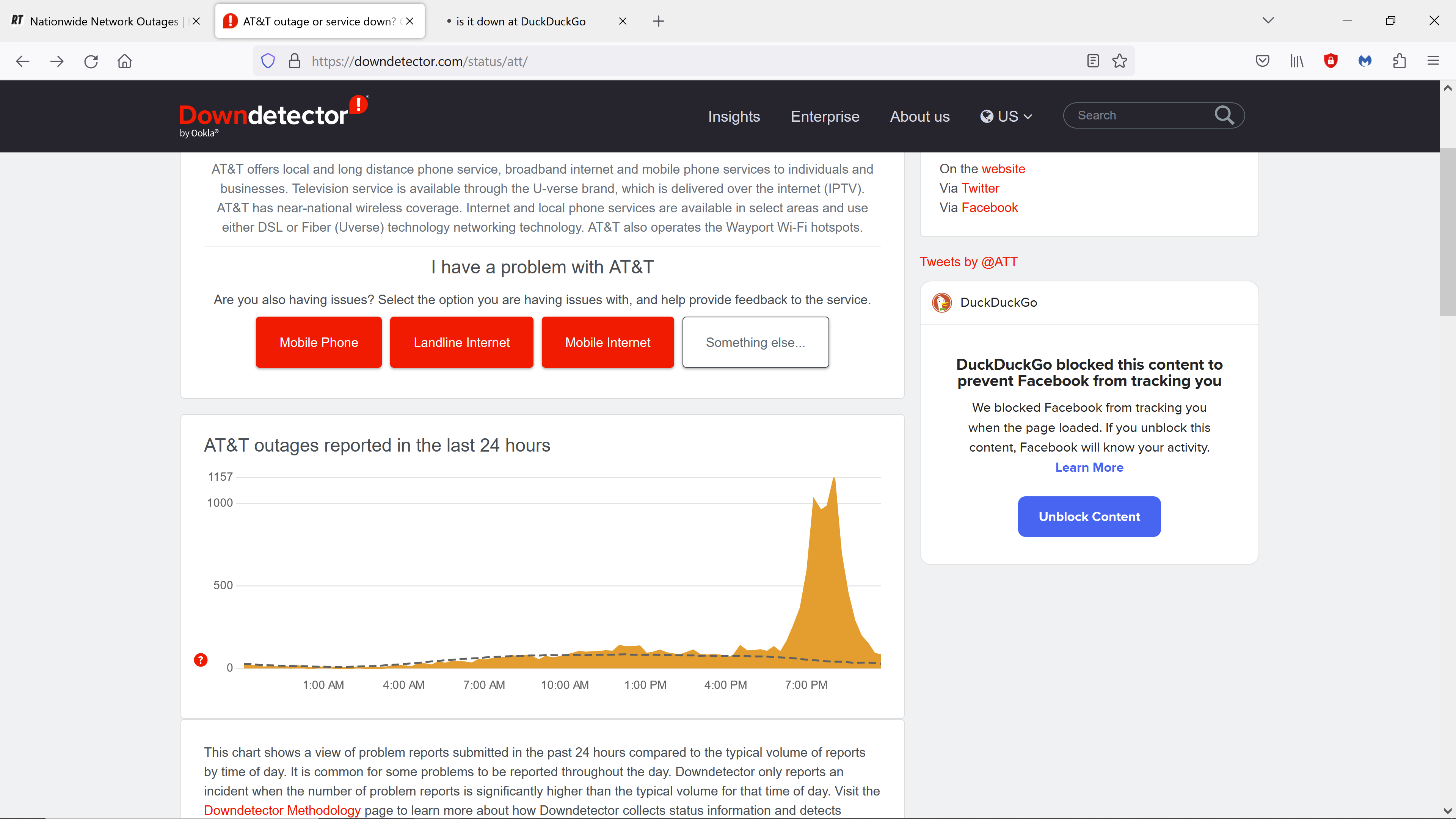This screenshot has height=819, width=1456.
Task: Click the page vertical scrollbar thumb
Action: click(x=1447, y=232)
